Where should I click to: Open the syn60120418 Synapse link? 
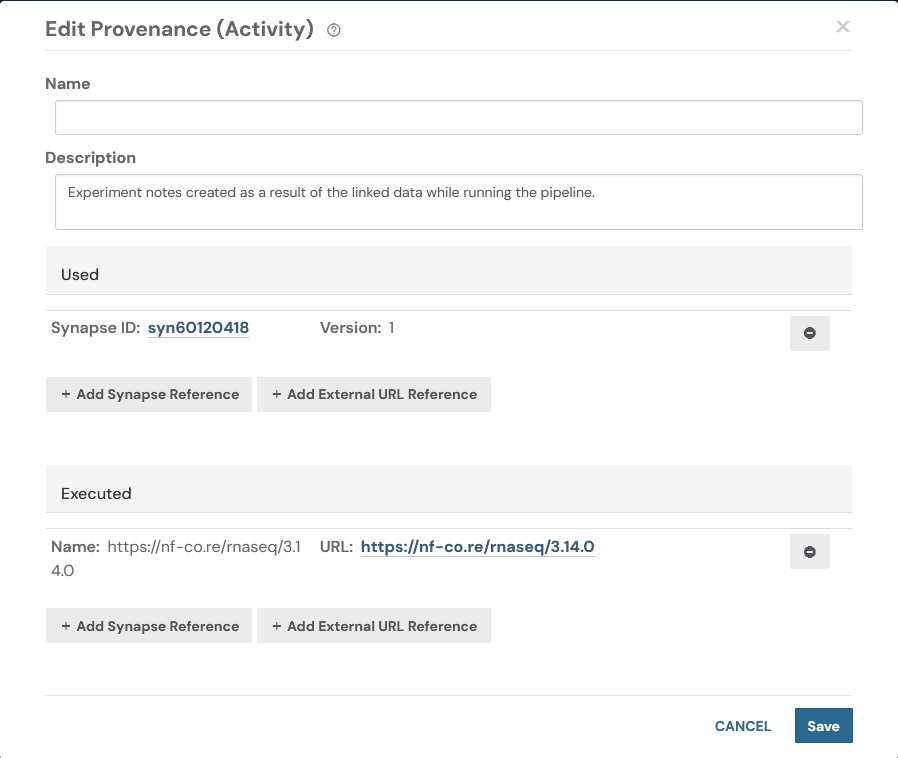click(x=198, y=328)
